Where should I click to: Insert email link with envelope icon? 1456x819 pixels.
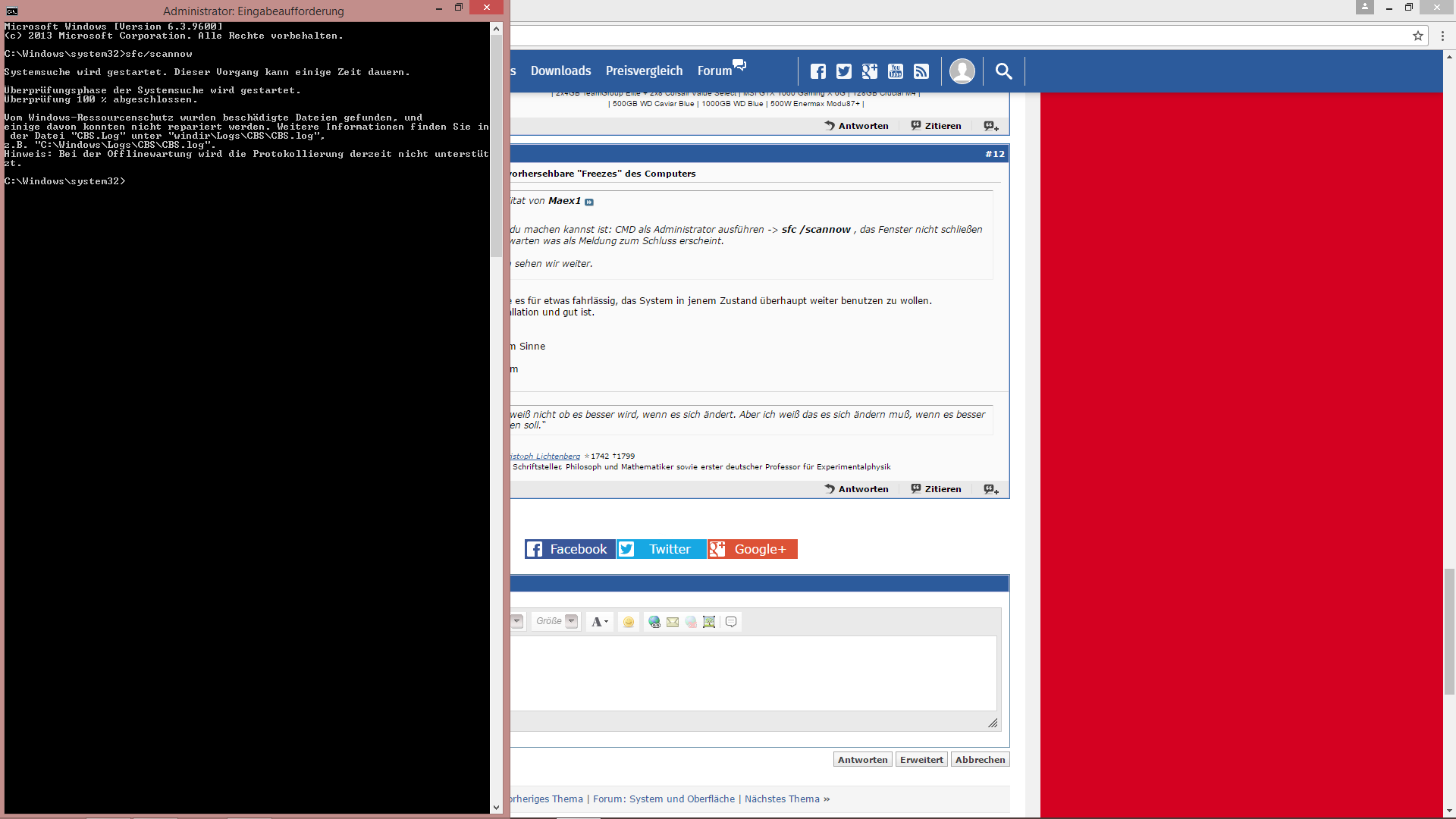coord(673,622)
